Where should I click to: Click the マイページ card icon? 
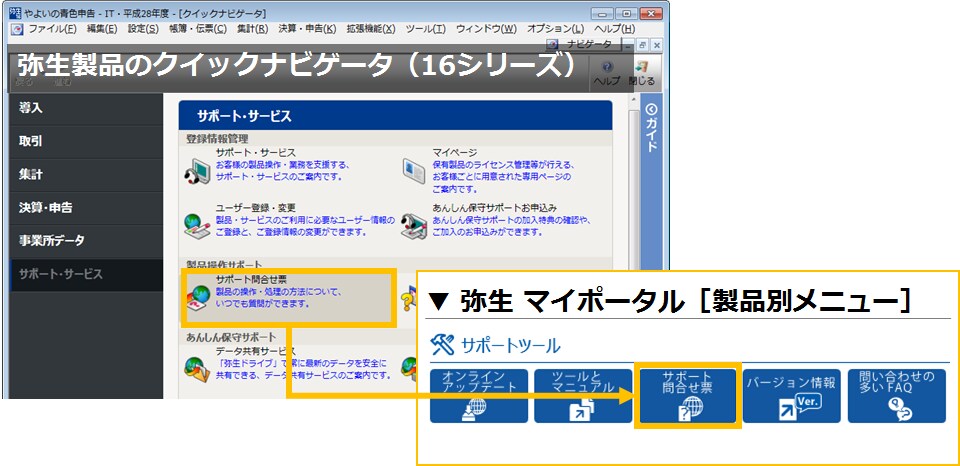[x=414, y=171]
